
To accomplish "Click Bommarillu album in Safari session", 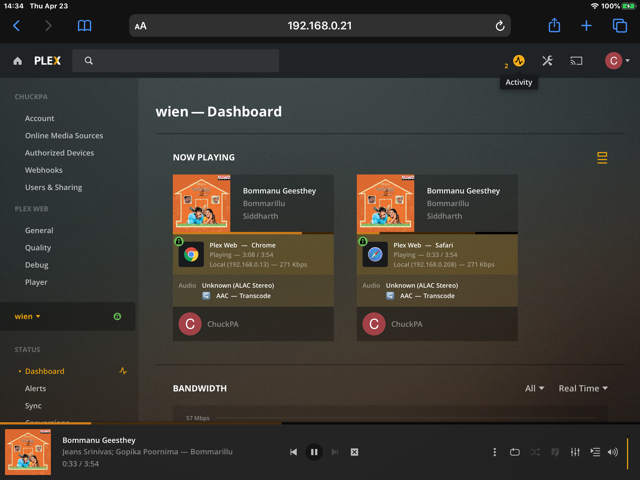I will [x=448, y=203].
